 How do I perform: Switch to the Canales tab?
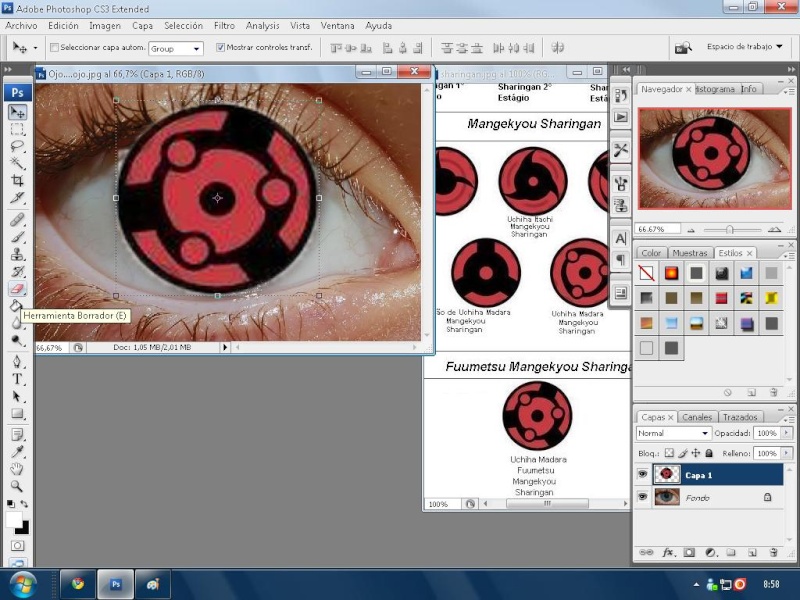pos(697,417)
